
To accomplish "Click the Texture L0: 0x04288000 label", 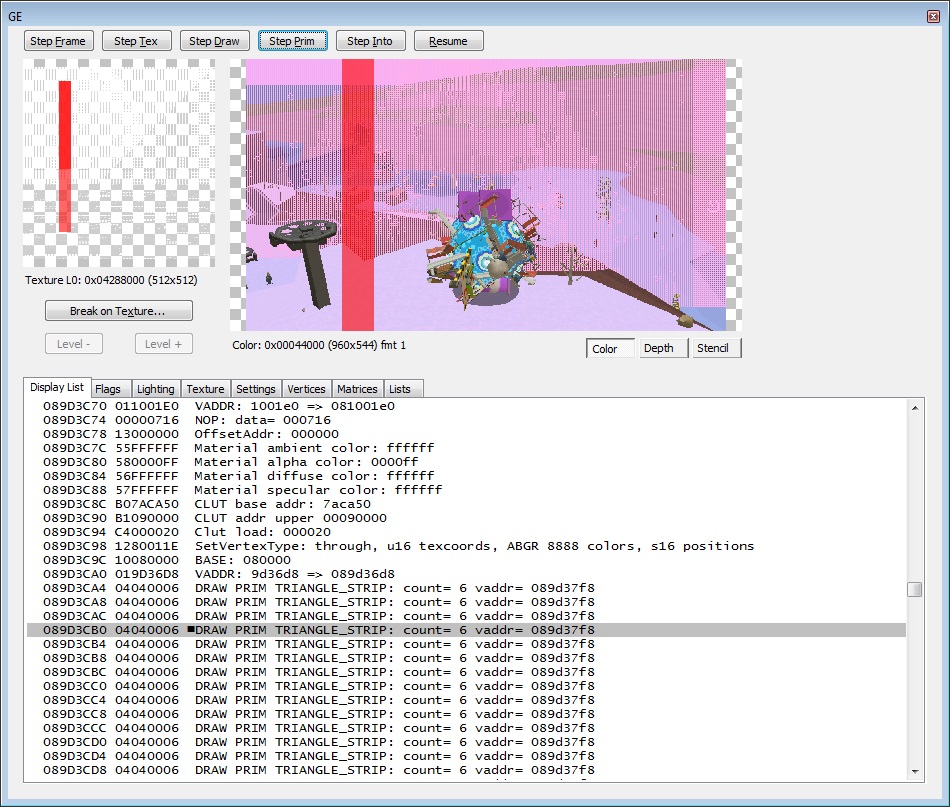I will coord(111,280).
